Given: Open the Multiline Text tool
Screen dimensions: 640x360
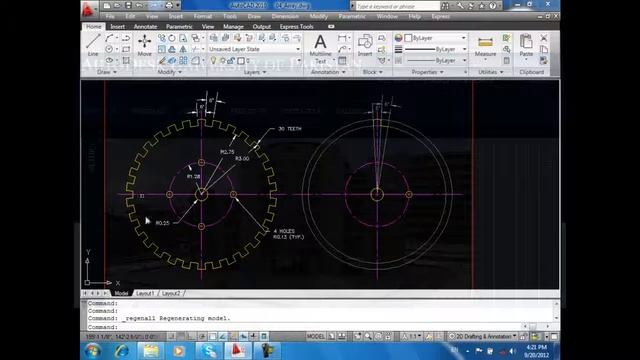Looking at the screenshot, I should [320, 49].
